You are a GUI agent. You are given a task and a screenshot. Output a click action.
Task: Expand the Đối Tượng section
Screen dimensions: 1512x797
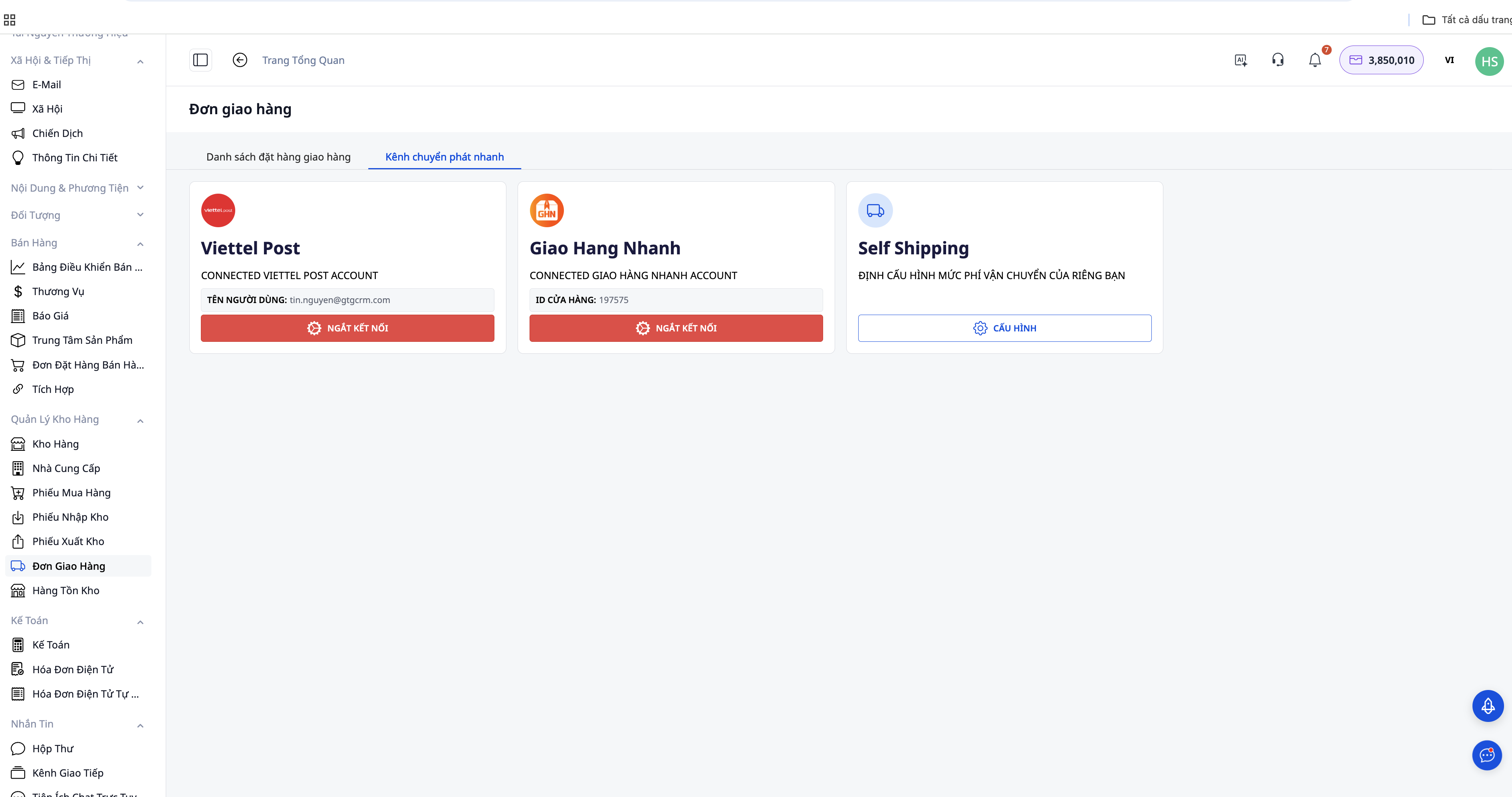click(x=140, y=215)
